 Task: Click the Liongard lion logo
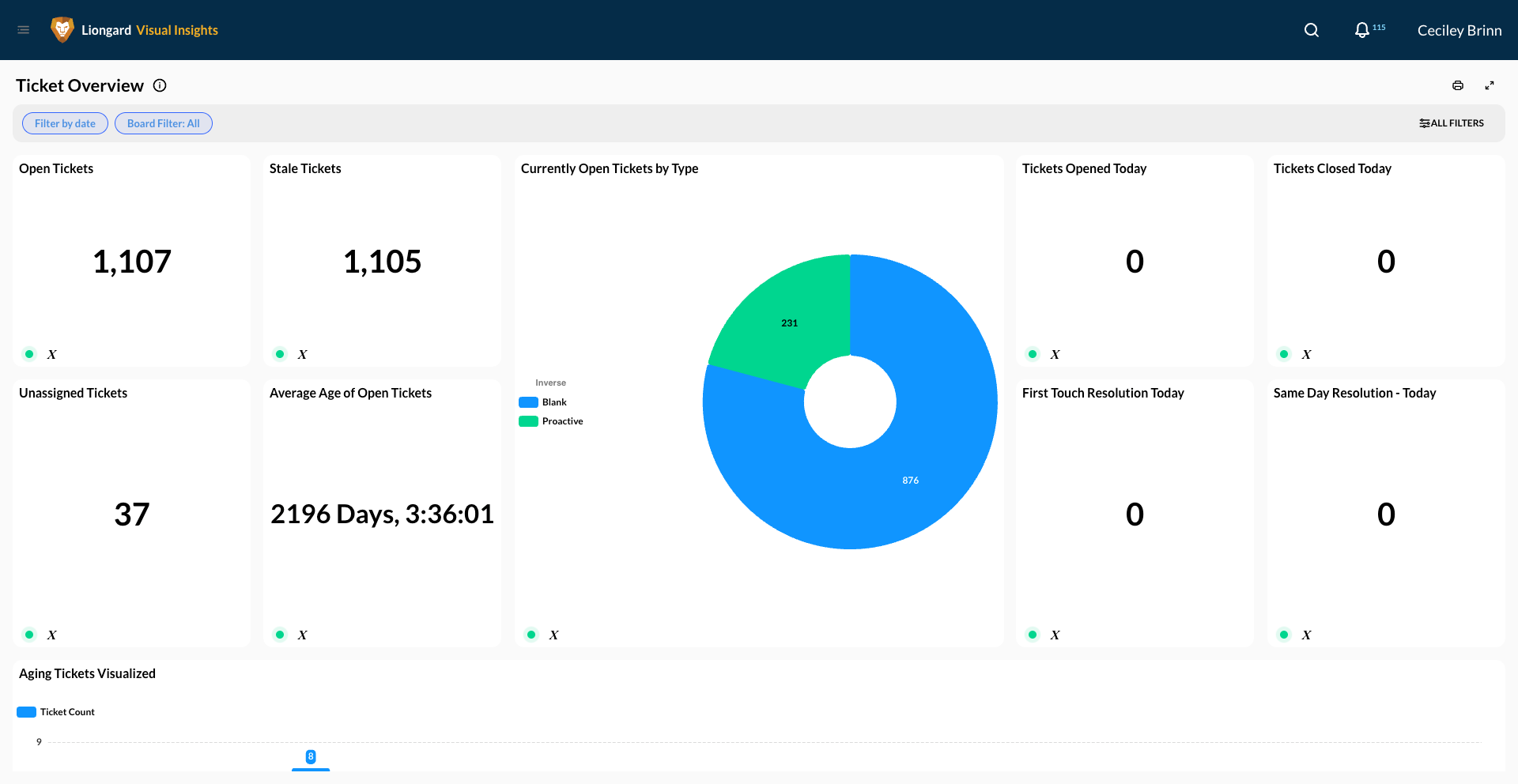pos(62,30)
